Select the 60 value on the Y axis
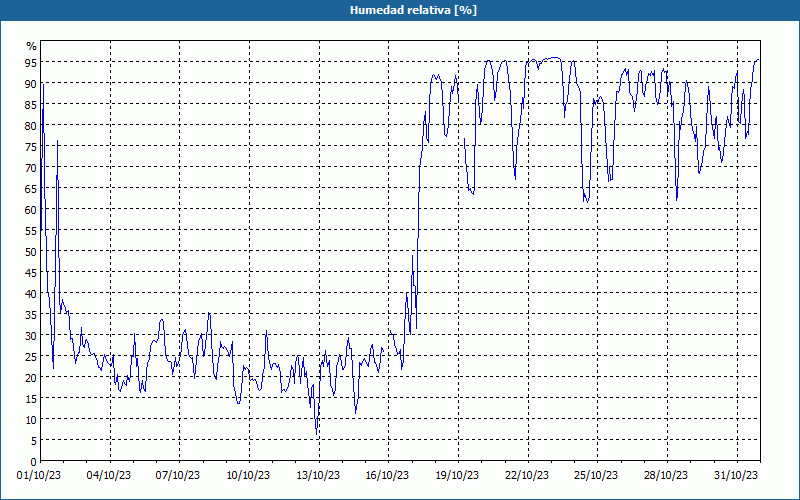Screen dimensions: 800x500 coord(31,209)
